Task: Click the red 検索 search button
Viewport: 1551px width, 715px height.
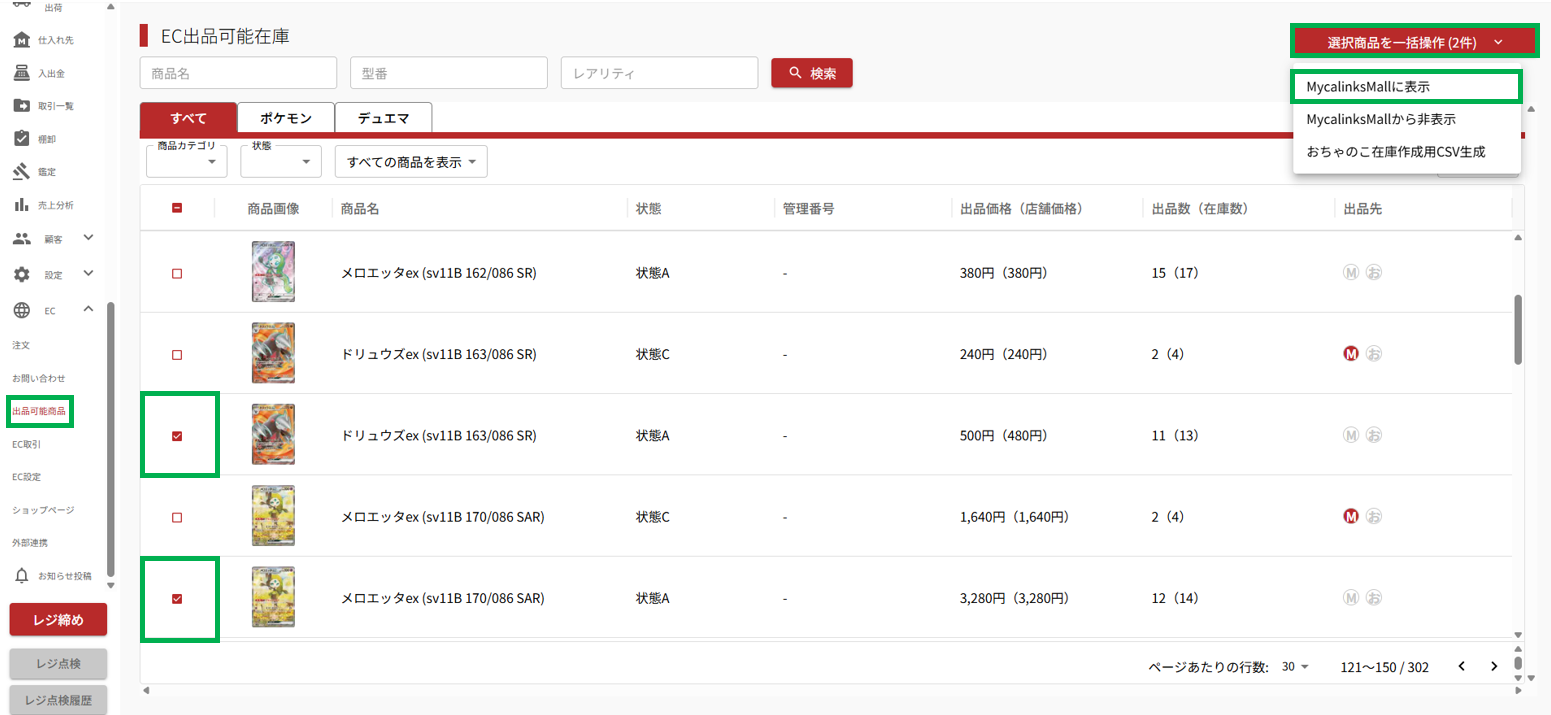Action: [x=811, y=73]
